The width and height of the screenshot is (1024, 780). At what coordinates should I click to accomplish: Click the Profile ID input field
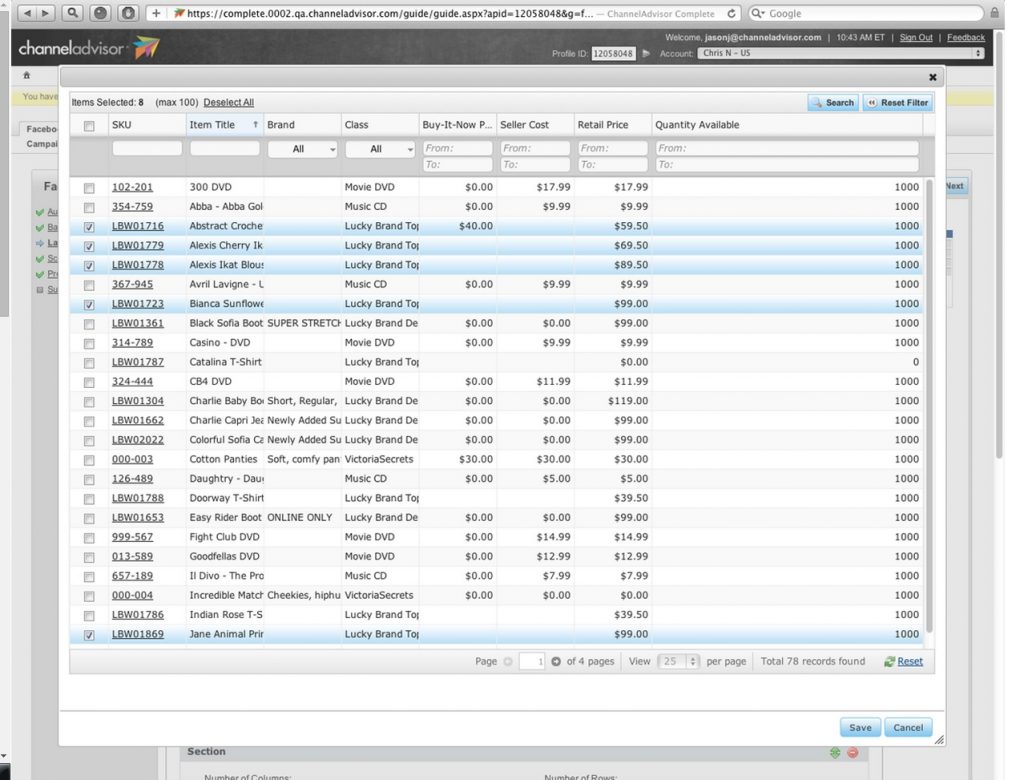[613, 54]
